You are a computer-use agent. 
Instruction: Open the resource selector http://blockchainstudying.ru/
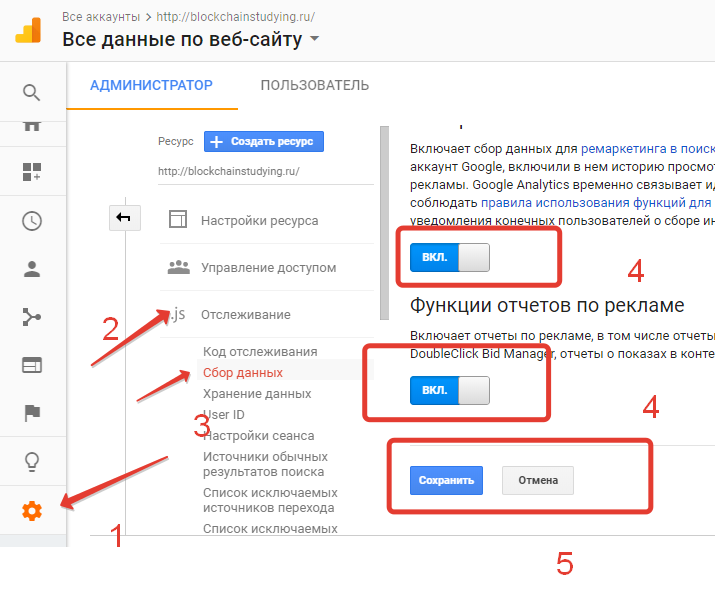[229, 170]
